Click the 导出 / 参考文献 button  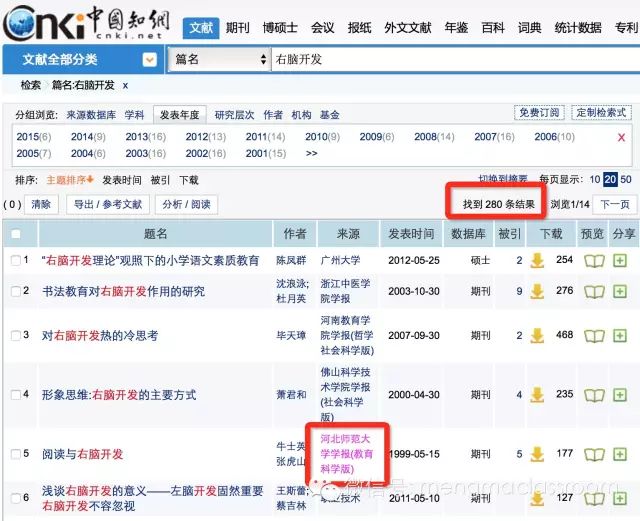pos(107,204)
